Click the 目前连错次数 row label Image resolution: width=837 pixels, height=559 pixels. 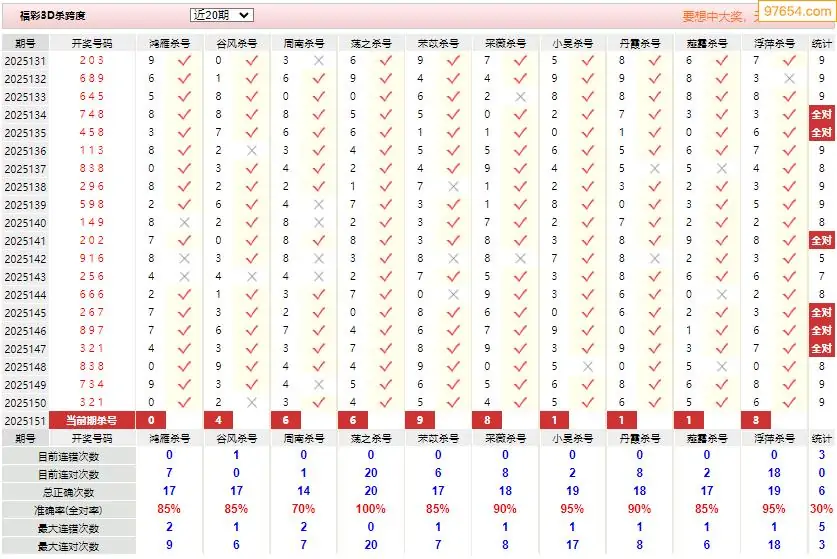pos(68,456)
